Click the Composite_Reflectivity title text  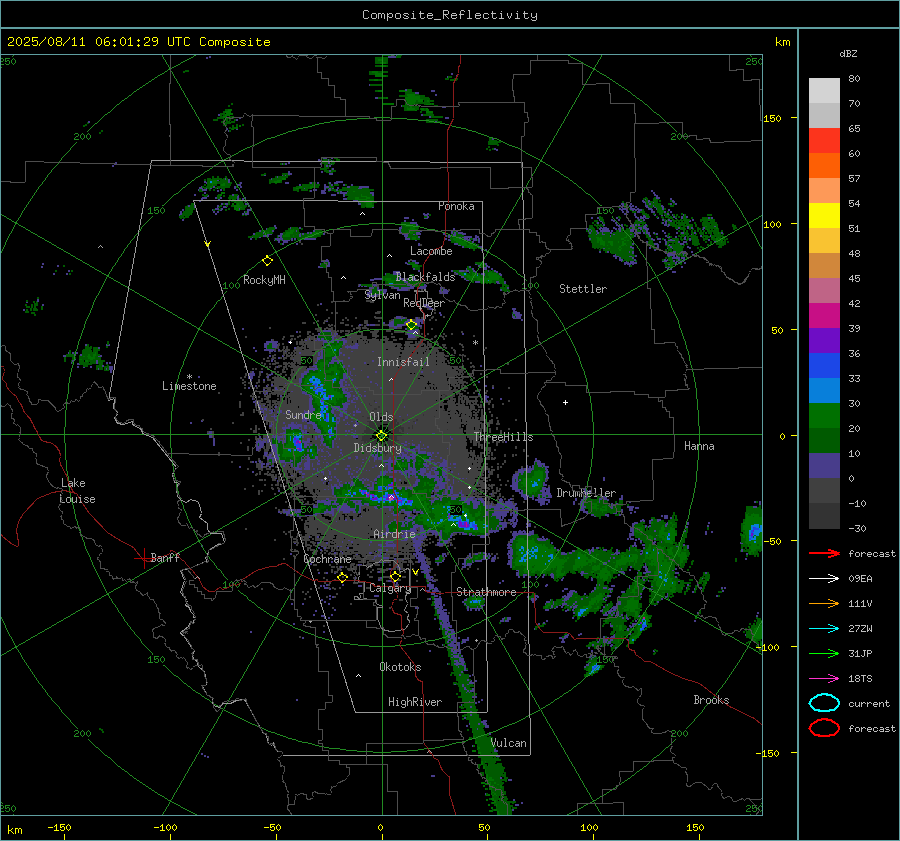[449, 15]
